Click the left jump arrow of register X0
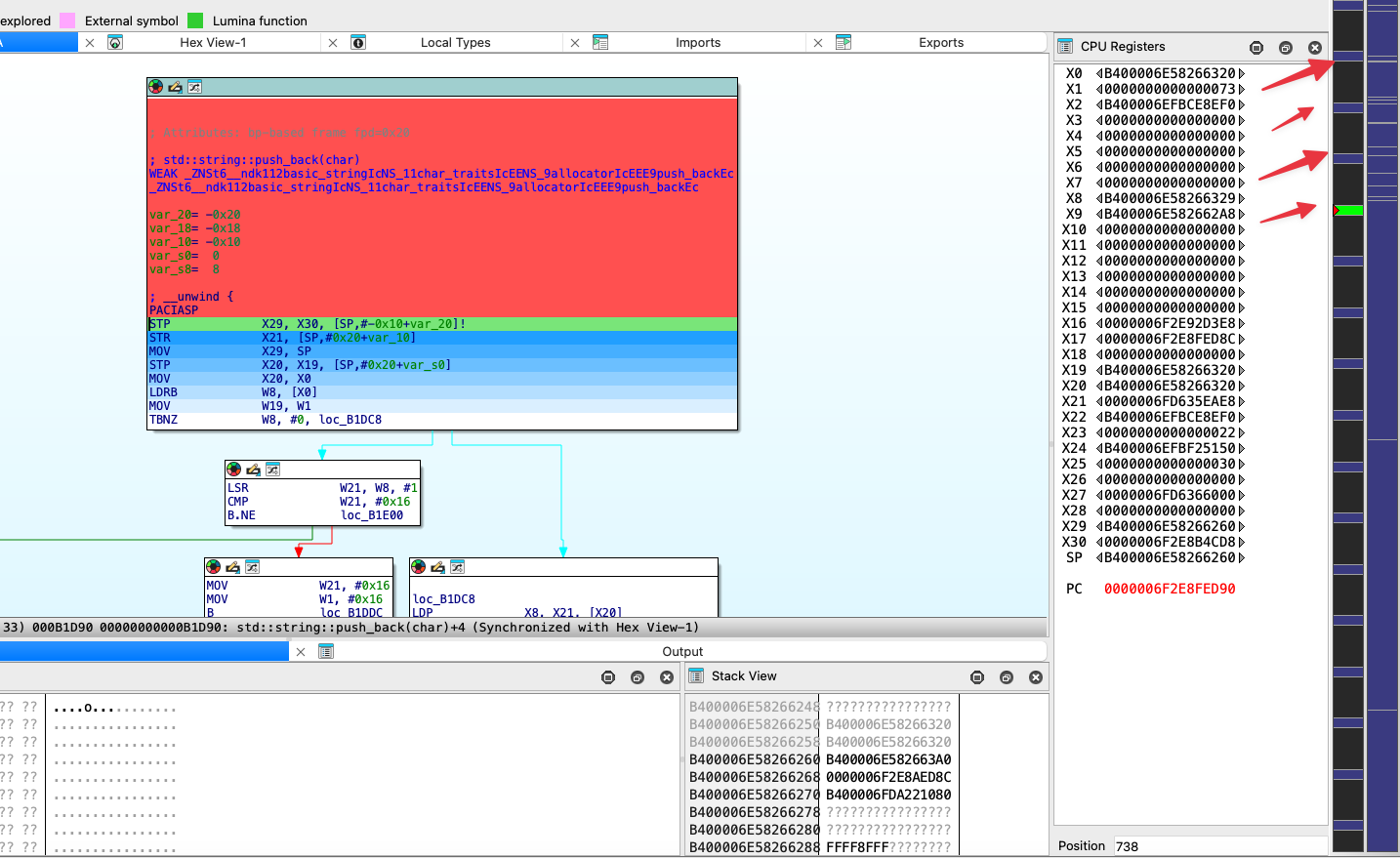The image size is (1400, 858). tap(1099, 74)
